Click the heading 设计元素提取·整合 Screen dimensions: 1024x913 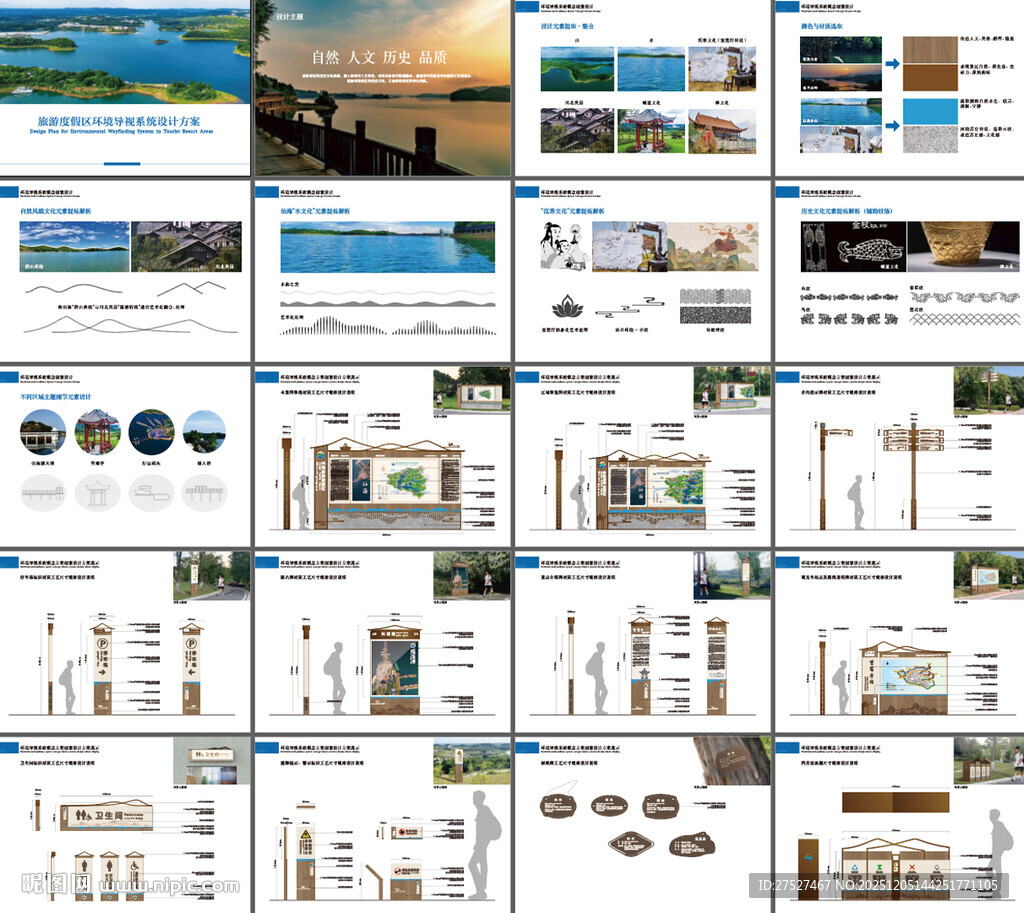click(x=567, y=26)
